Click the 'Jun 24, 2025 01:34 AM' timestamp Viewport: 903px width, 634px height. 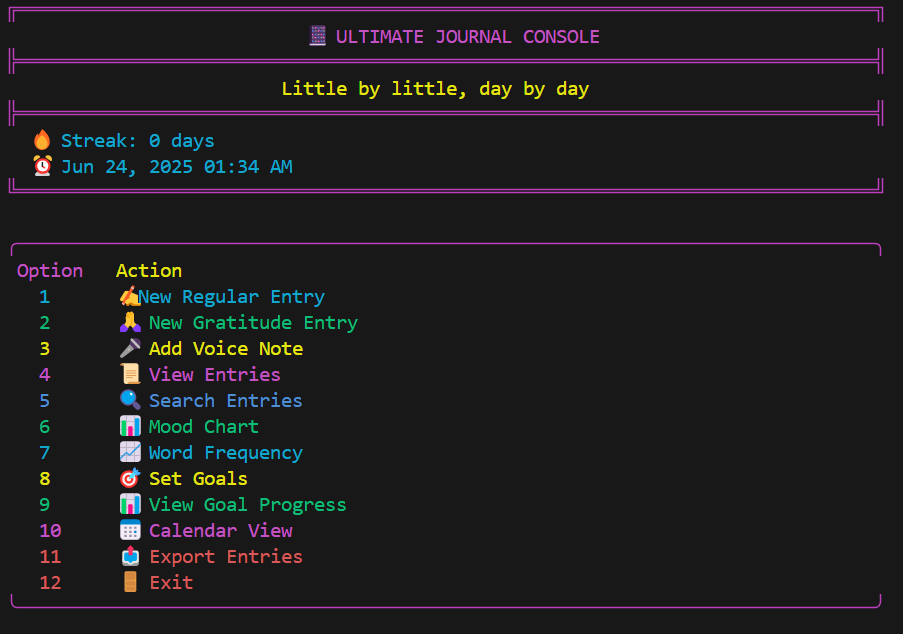[177, 167]
